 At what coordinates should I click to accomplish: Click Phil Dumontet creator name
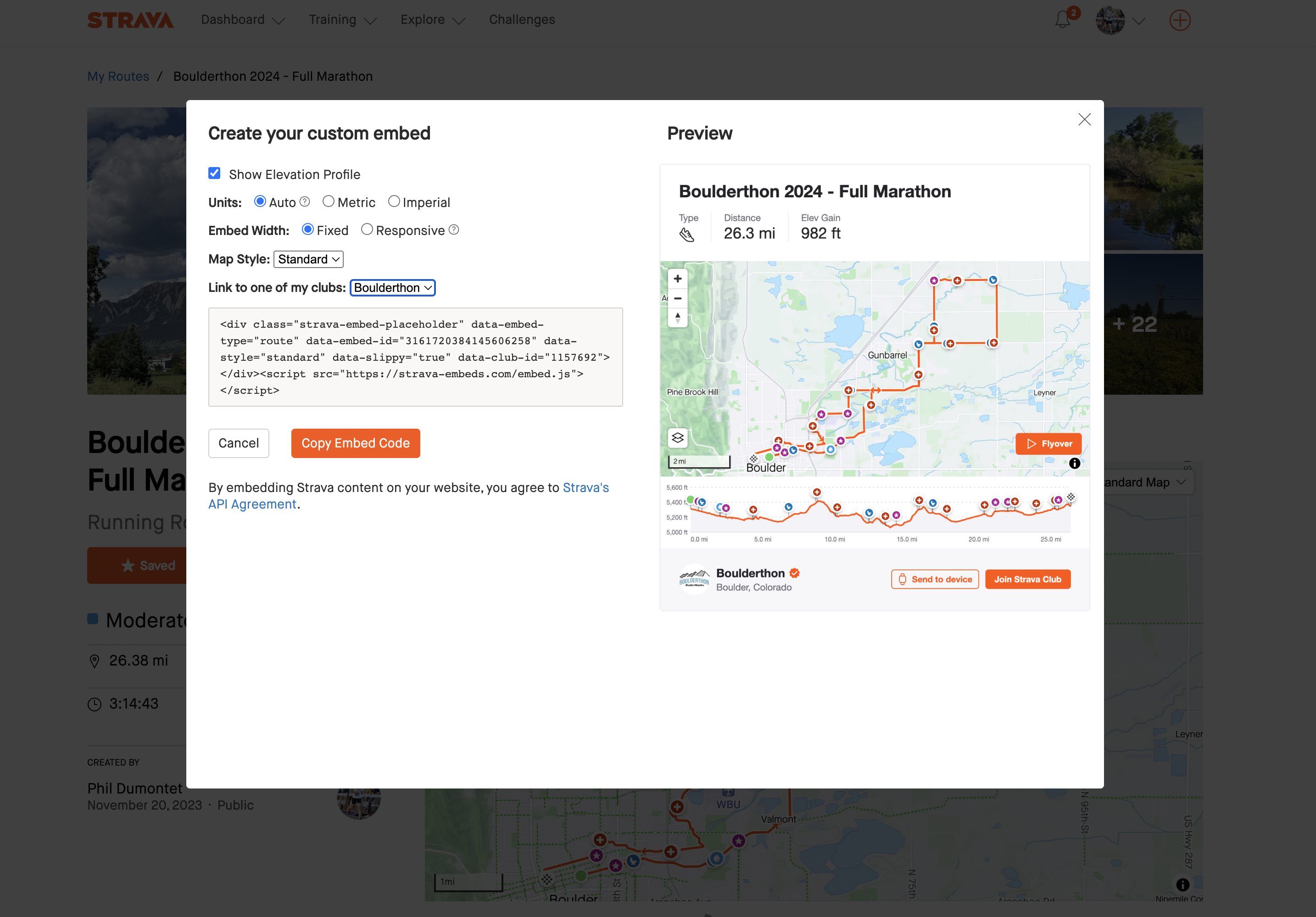coord(135,788)
